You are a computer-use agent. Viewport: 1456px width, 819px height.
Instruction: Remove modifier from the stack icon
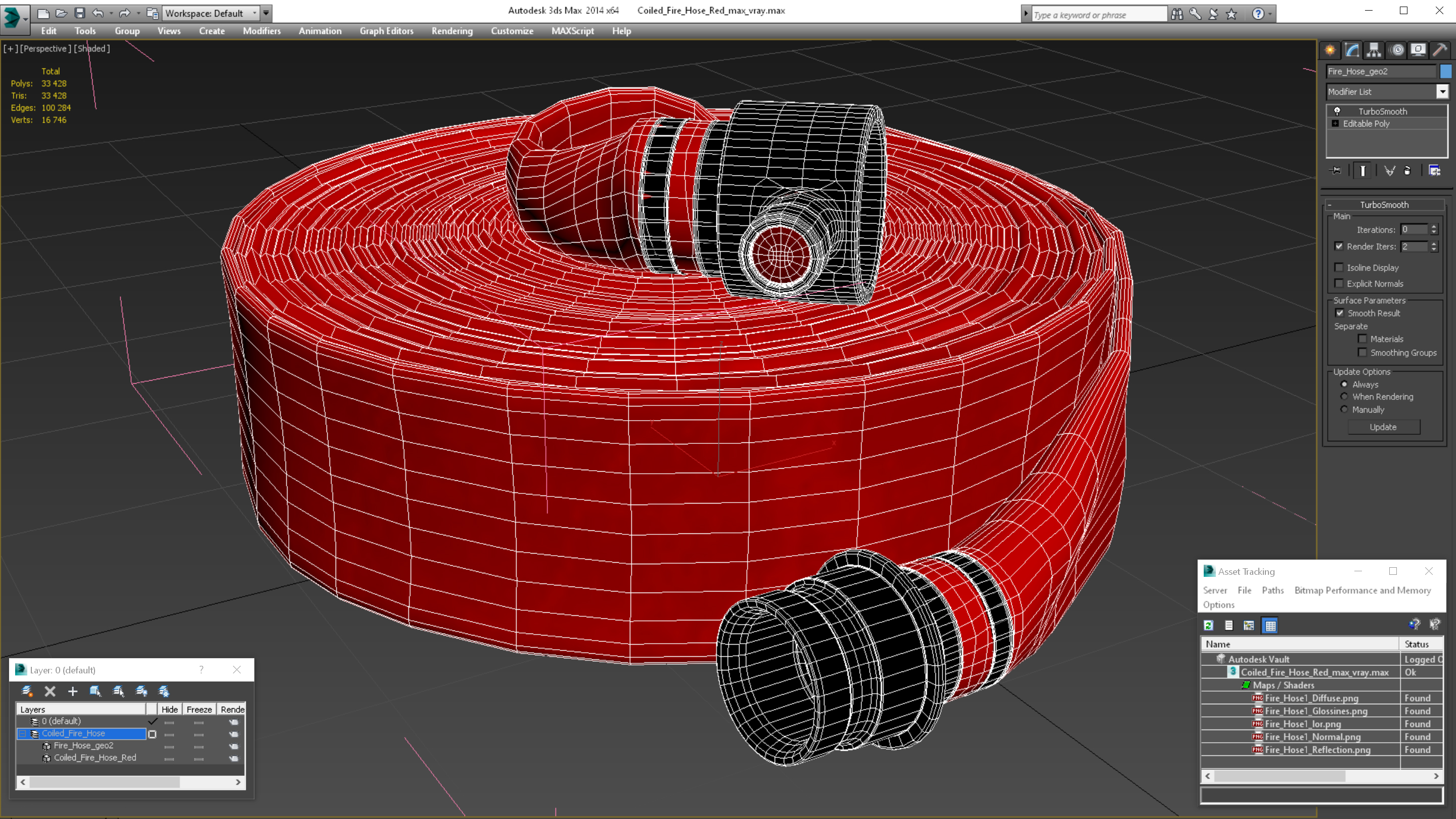click(1407, 171)
